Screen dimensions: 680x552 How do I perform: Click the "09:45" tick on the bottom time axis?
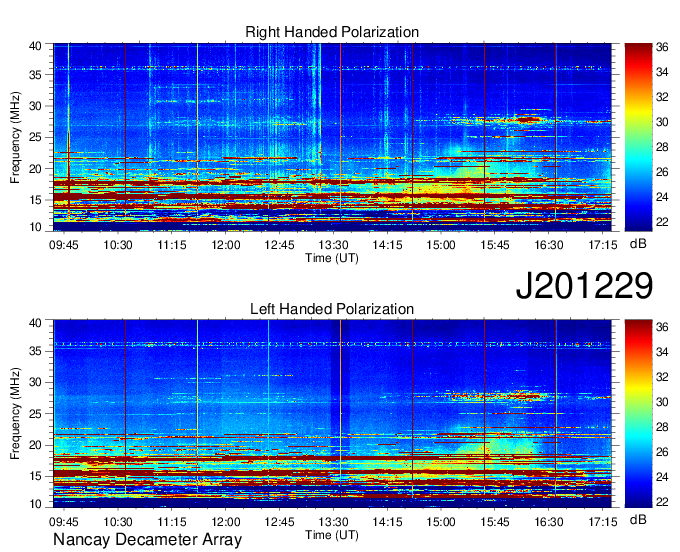coord(64,521)
